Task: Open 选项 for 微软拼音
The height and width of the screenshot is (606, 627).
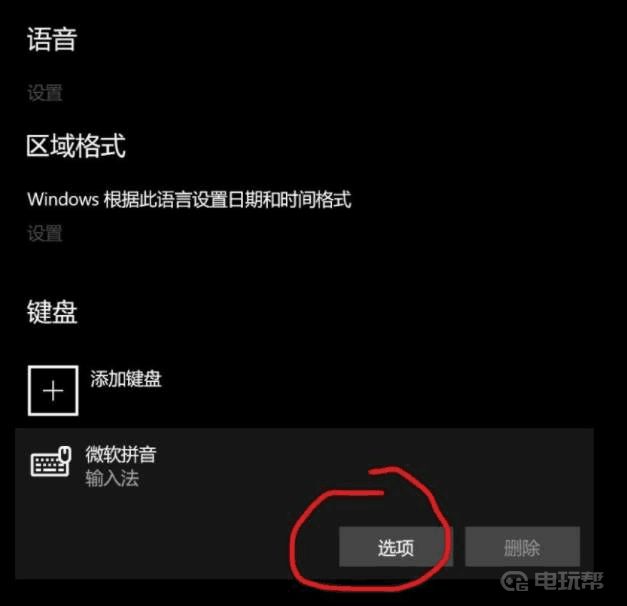Action: click(396, 547)
